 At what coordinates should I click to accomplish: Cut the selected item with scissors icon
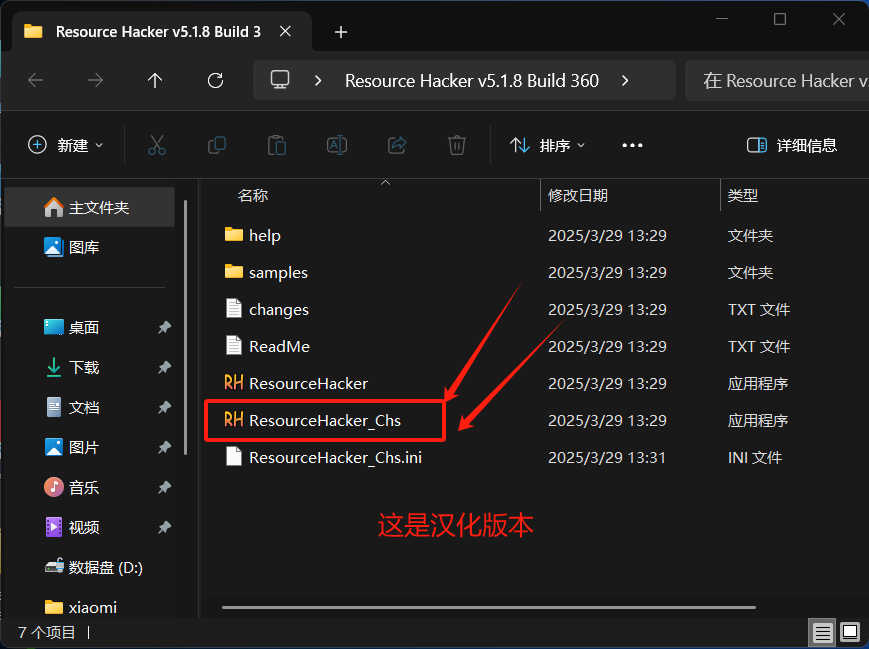click(157, 145)
